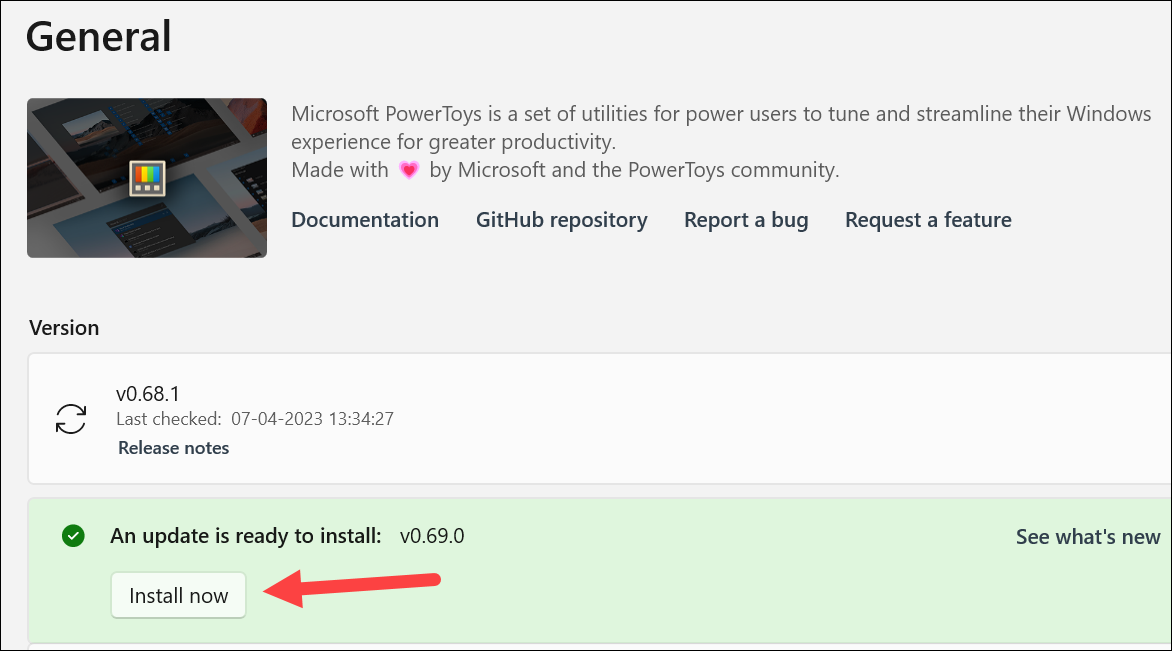Click Report a bug
The image size is (1172, 651).
coord(745,219)
